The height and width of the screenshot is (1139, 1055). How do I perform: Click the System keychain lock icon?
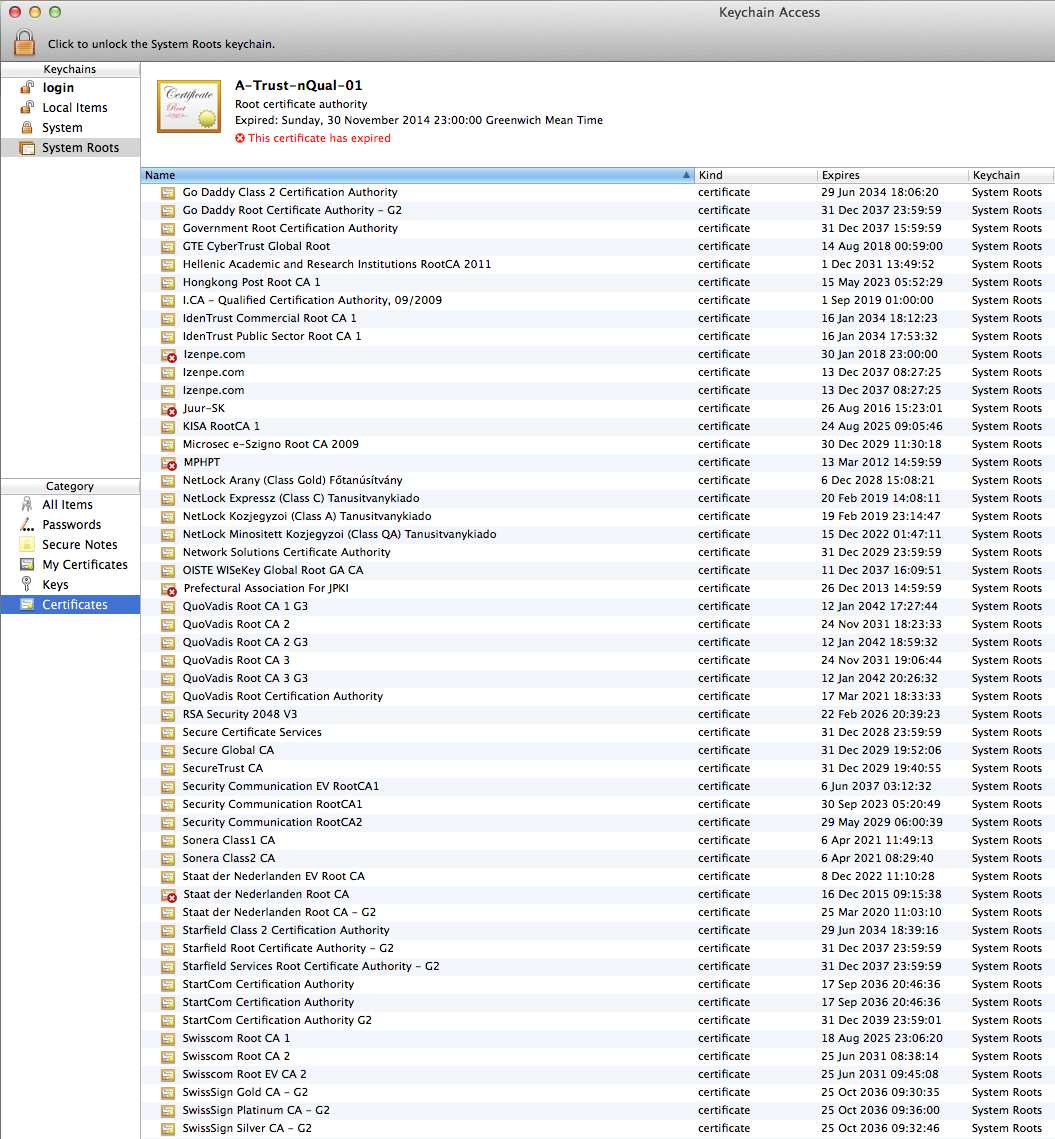tap(27, 128)
